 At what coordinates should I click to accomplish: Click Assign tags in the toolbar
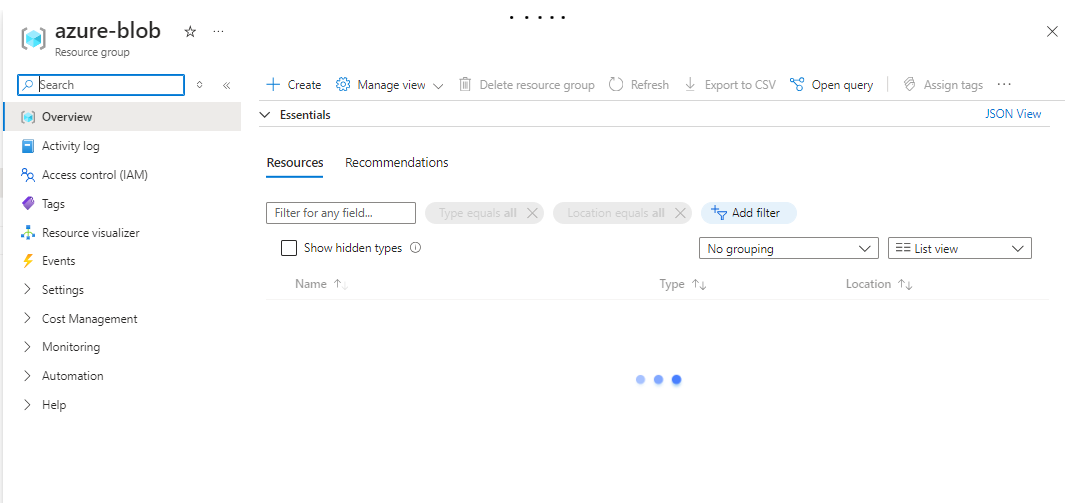click(943, 85)
